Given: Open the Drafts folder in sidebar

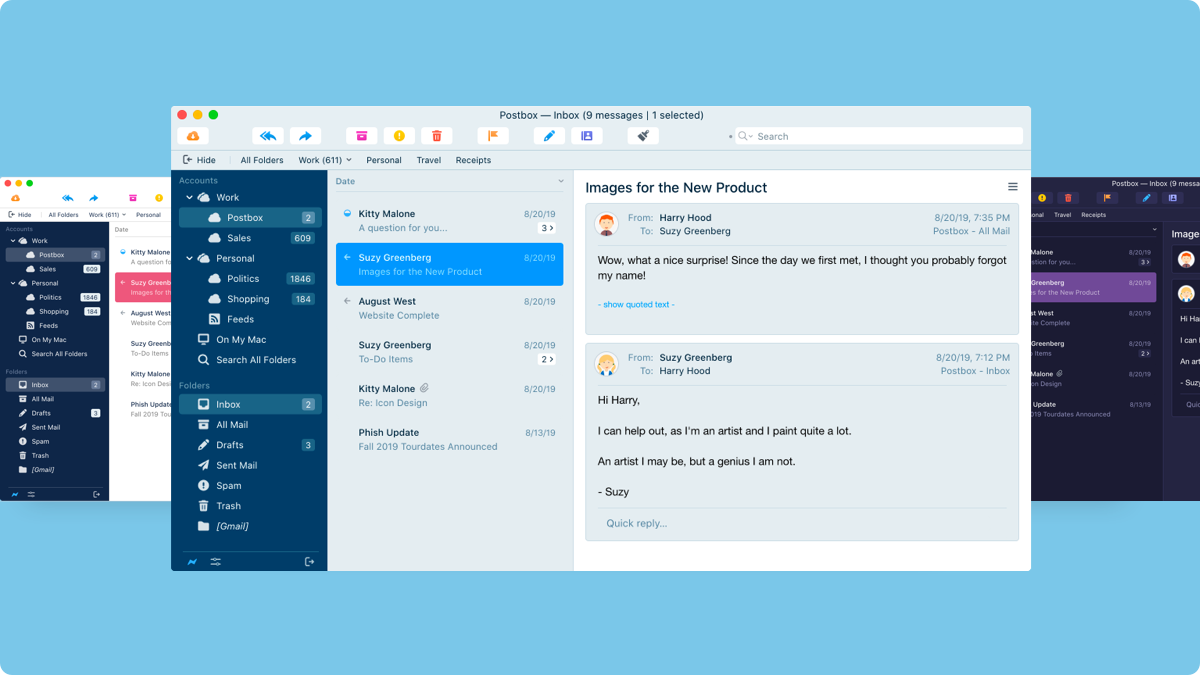Looking at the screenshot, I should pos(230,445).
